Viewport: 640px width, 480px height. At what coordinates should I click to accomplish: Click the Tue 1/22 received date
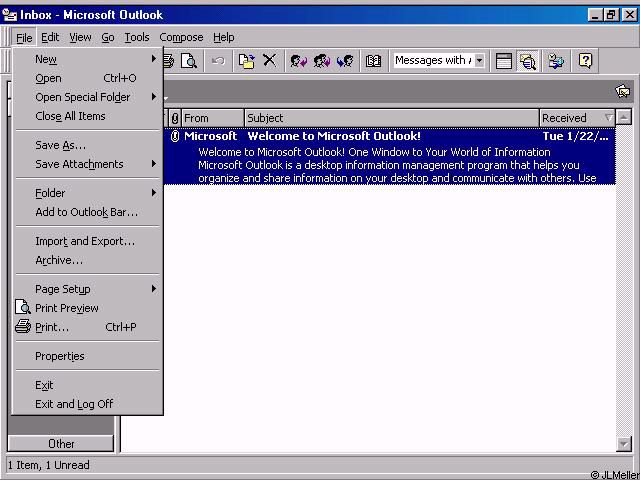click(x=576, y=136)
